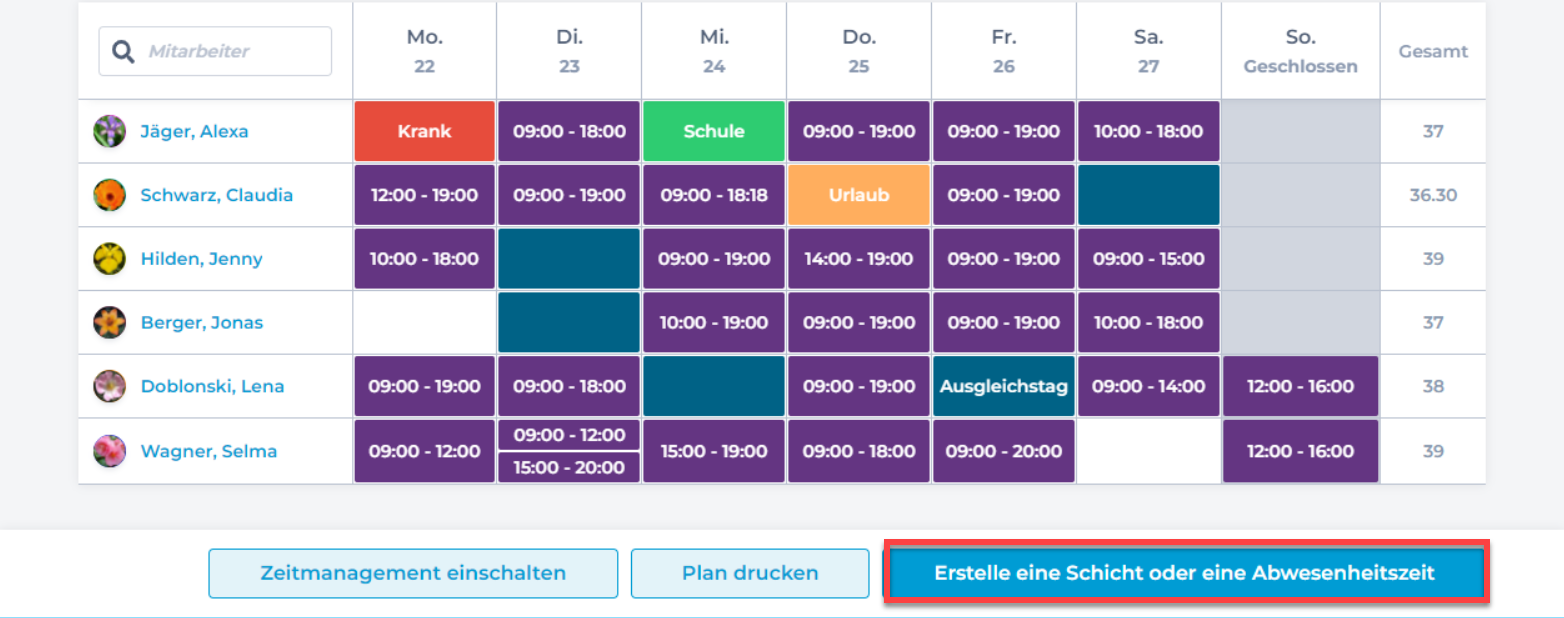1564x618 pixels.
Task: Create a shift or absence time
Action: coord(1184,573)
